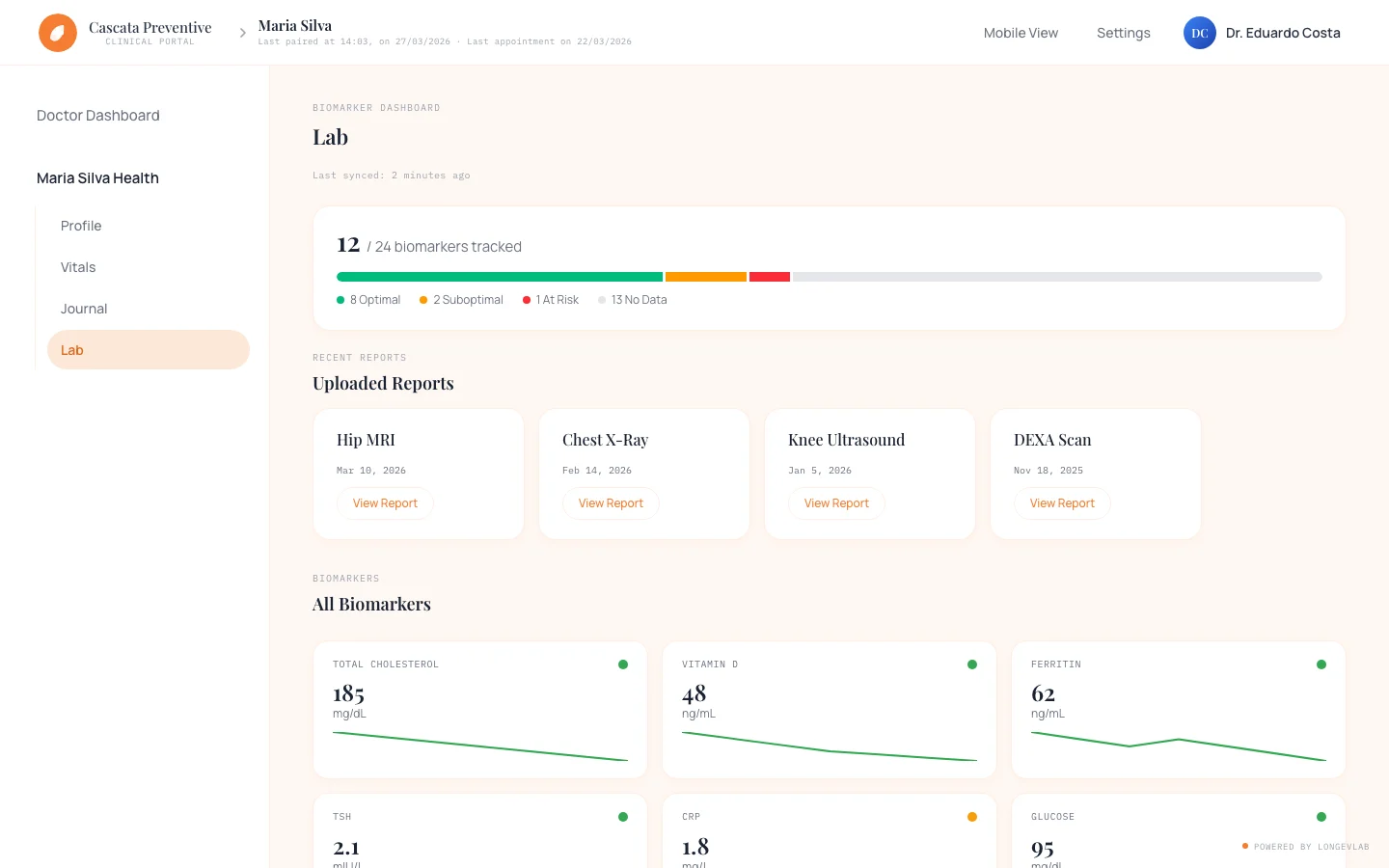Click the 2 Suboptimal legend item
This screenshot has height=868, width=1389.
click(x=461, y=300)
